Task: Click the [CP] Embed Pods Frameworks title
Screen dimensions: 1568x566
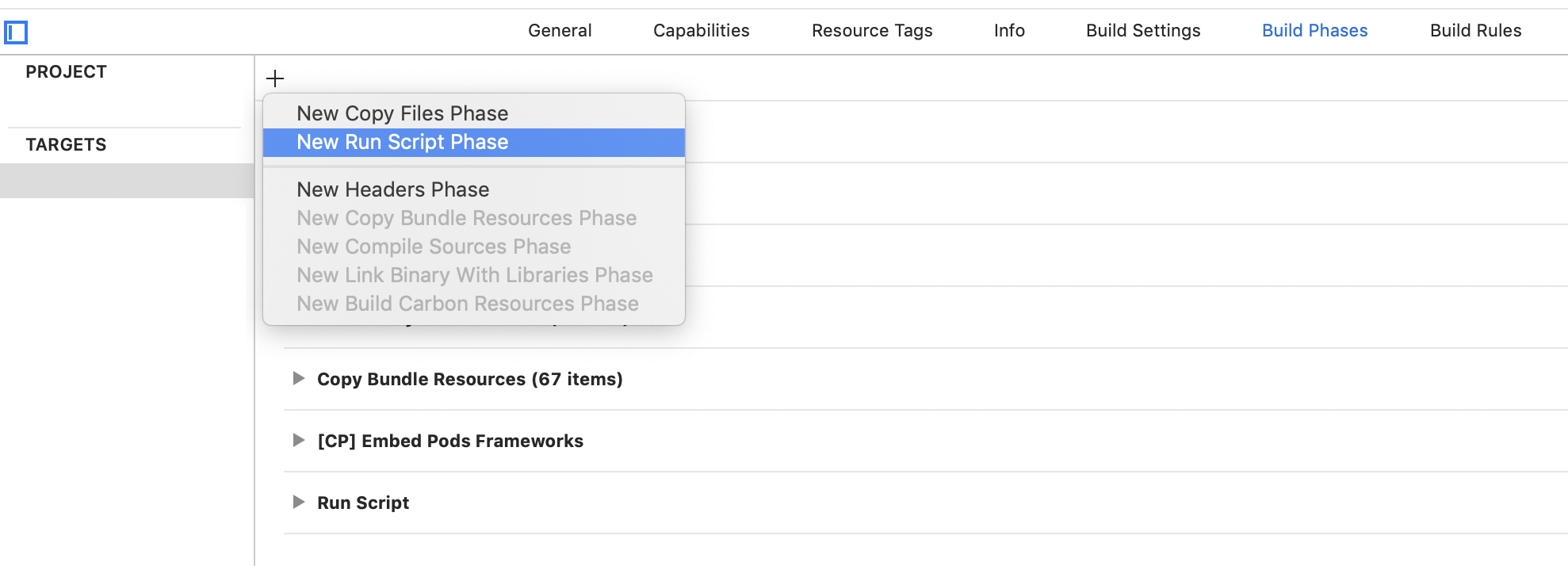Action: [x=450, y=441]
